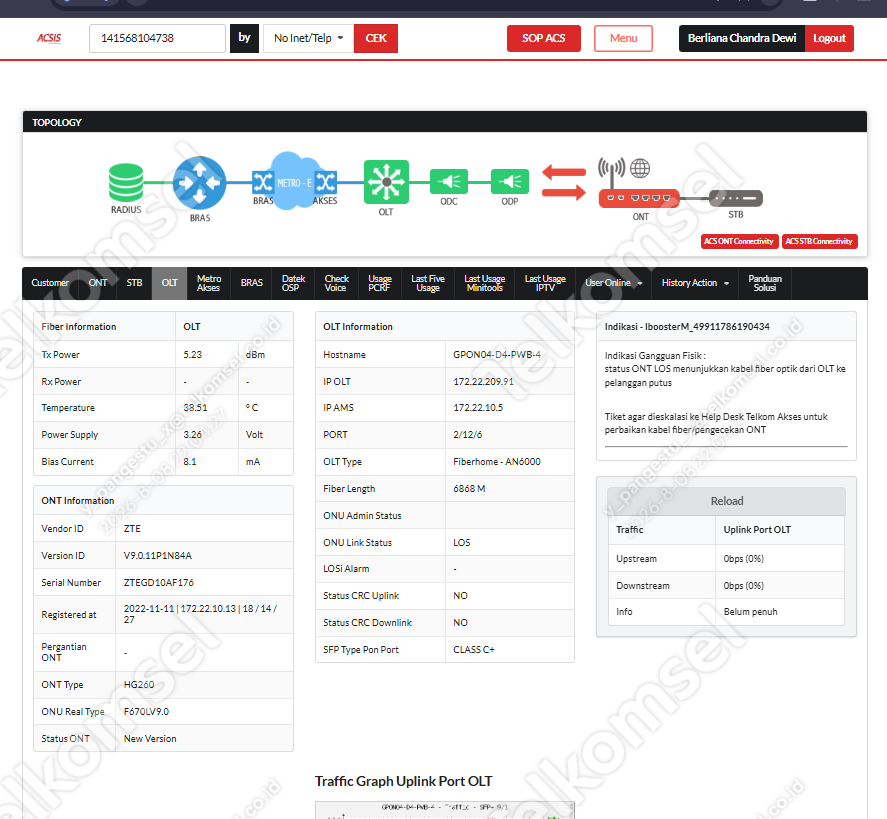887x819 pixels.
Task: Click IP OLT value 172.22.209.91
Action: (483, 382)
